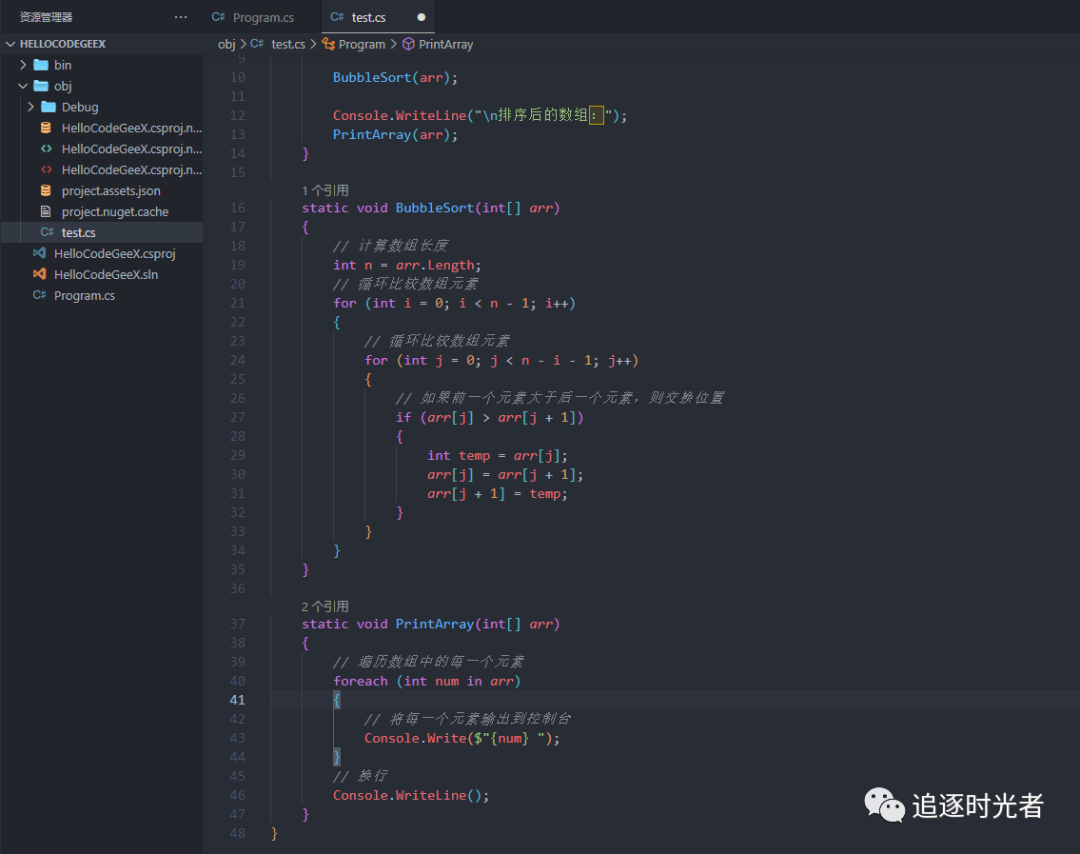This screenshot has width=1080, height=854.
Task: Click Console.WriteLine call on line 46
Action: 411,795
